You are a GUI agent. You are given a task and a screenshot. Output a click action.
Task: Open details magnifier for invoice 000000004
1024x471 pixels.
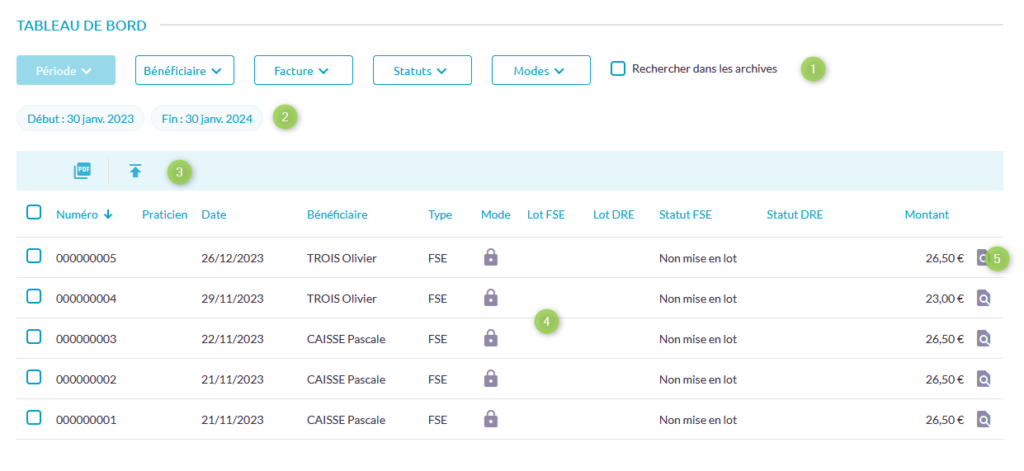pos(983,298)
